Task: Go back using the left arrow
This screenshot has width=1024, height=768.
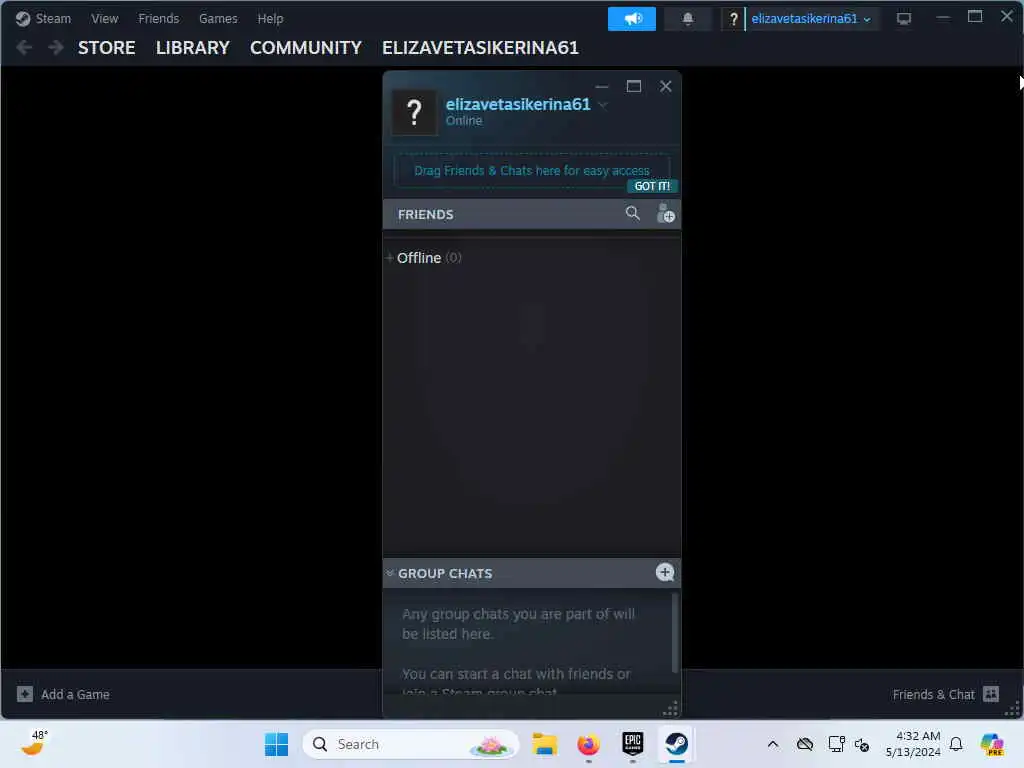Action: 24,48
